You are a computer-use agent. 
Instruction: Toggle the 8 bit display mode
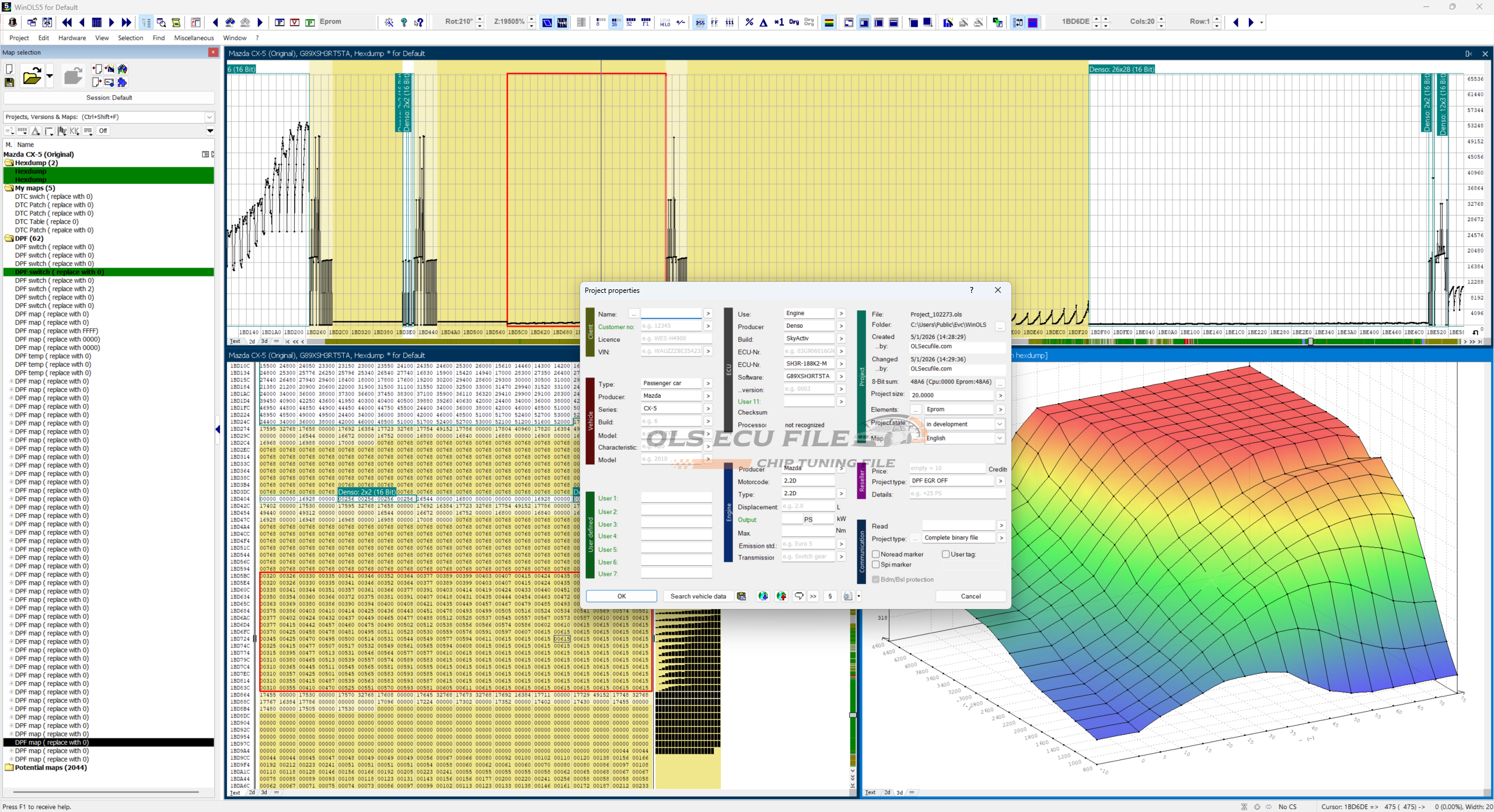599,22
